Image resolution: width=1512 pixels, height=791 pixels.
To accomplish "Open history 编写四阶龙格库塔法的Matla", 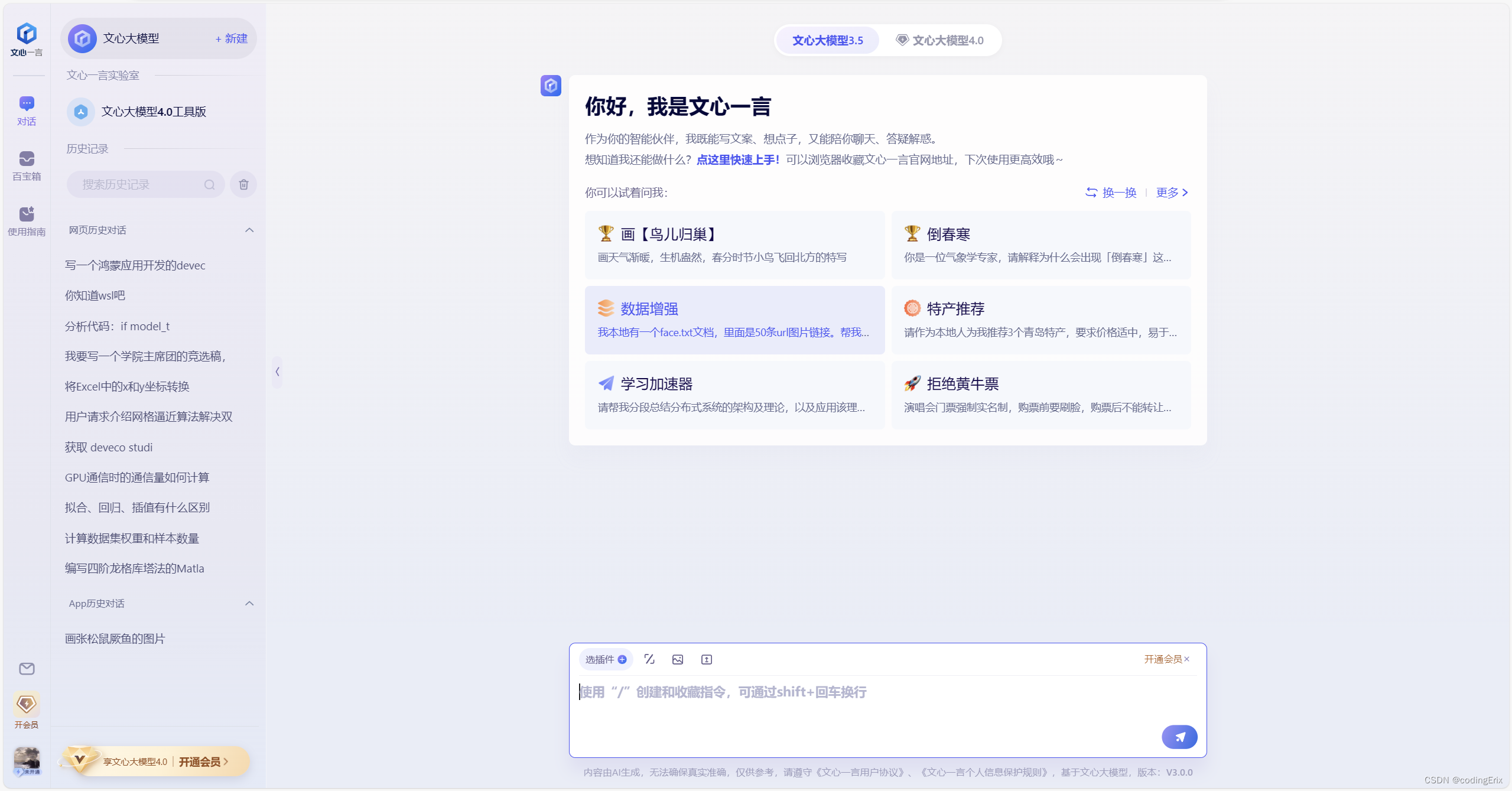I will (x=135, y=568).
